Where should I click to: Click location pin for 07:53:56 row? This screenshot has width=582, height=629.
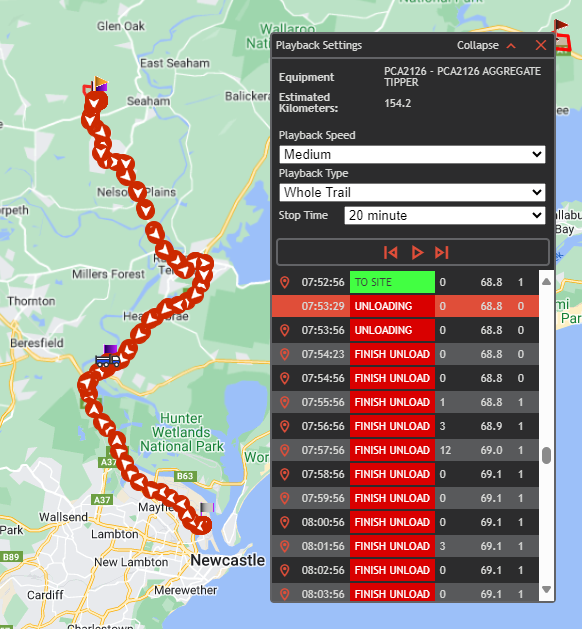(284, 331)
